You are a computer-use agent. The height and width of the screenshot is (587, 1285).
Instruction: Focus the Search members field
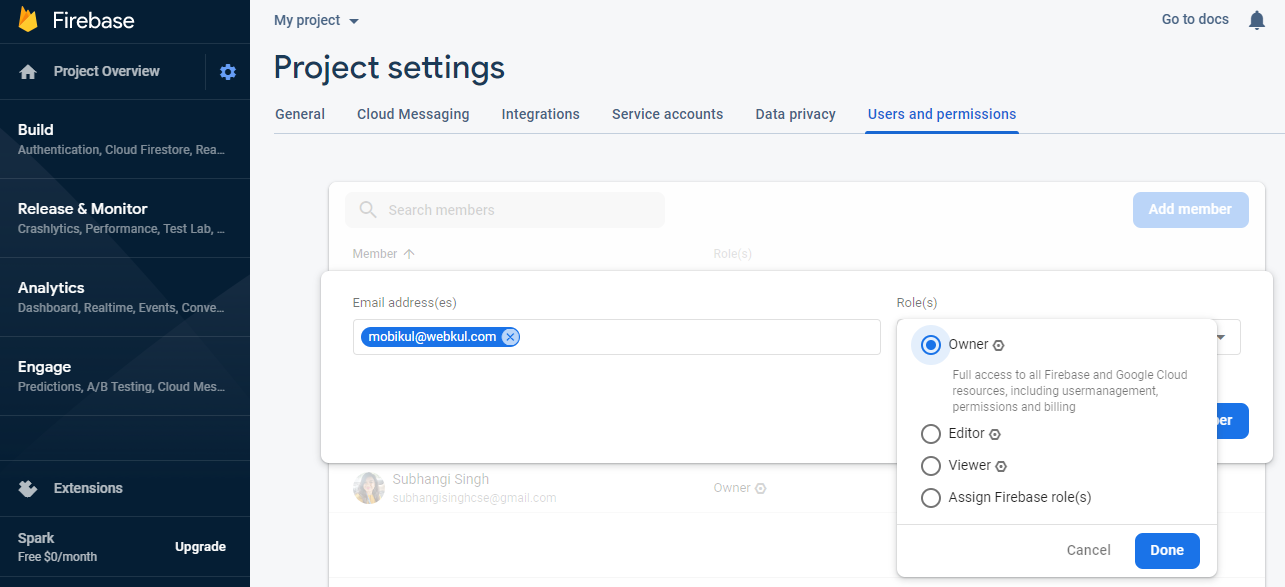point(505,210)
